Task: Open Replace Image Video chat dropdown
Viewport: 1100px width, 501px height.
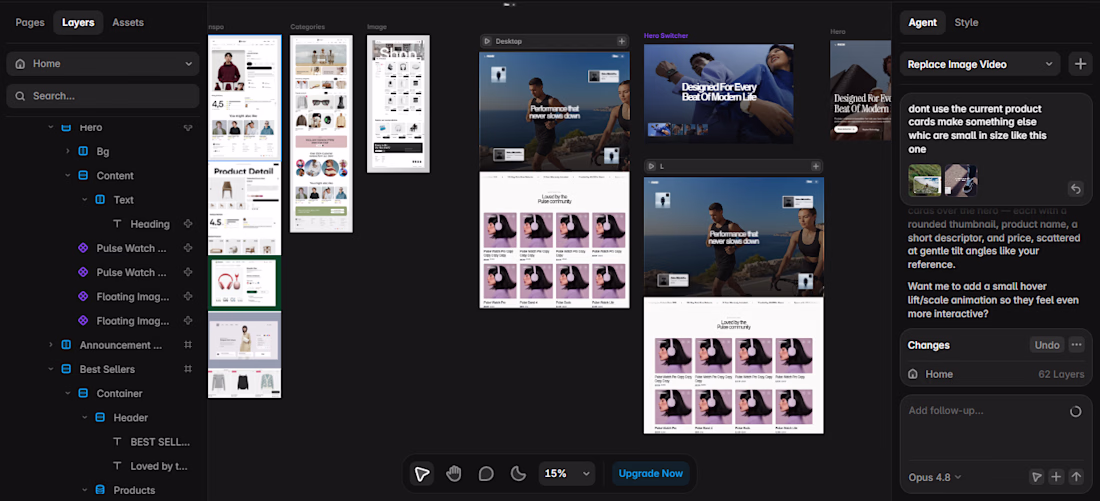Action: tap(980, 64)
